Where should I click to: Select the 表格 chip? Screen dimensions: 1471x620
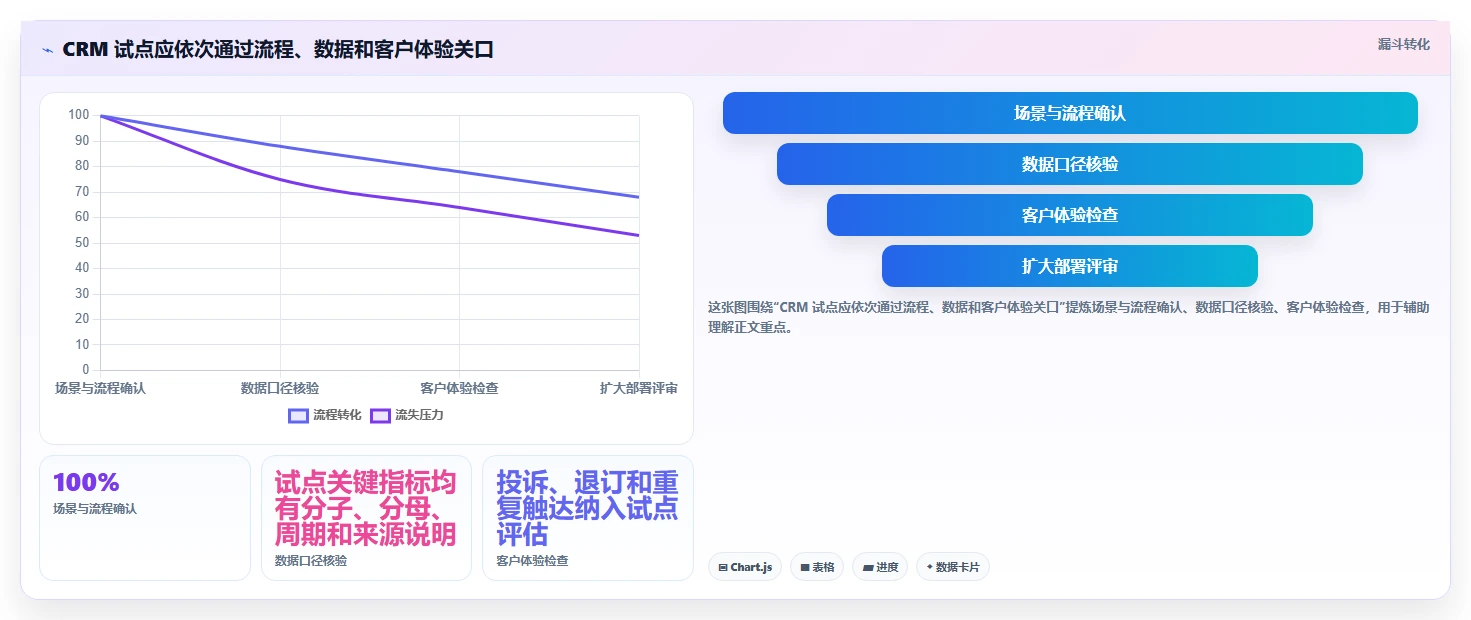click(x=817, y=567)
